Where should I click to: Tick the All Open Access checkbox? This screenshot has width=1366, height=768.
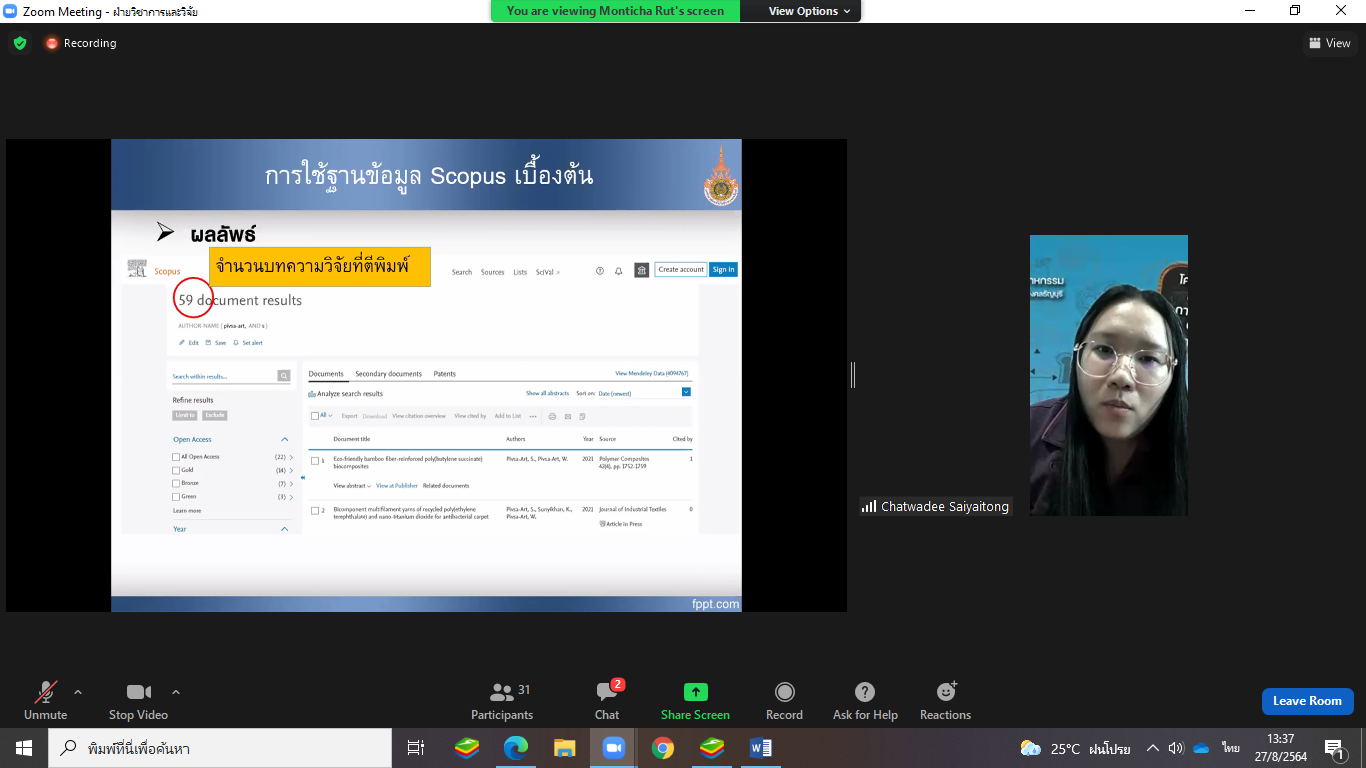[x=176, y=457]
